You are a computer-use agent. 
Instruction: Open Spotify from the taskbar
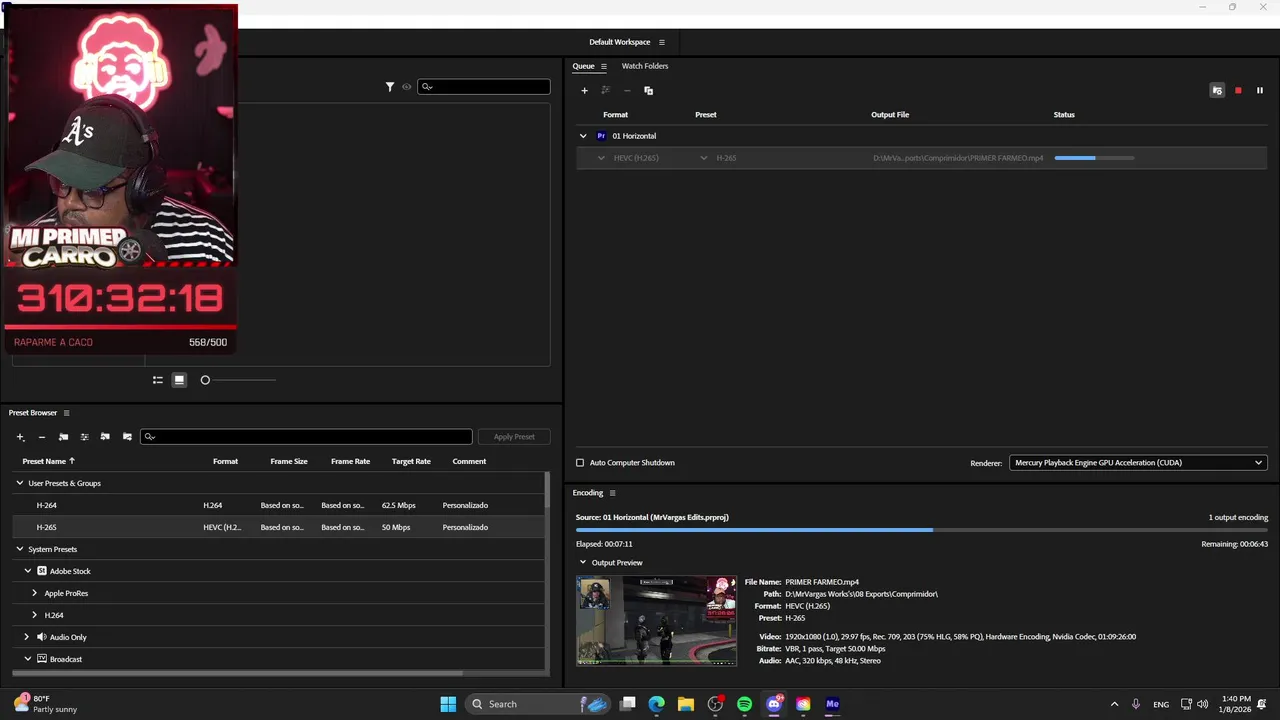744,704
